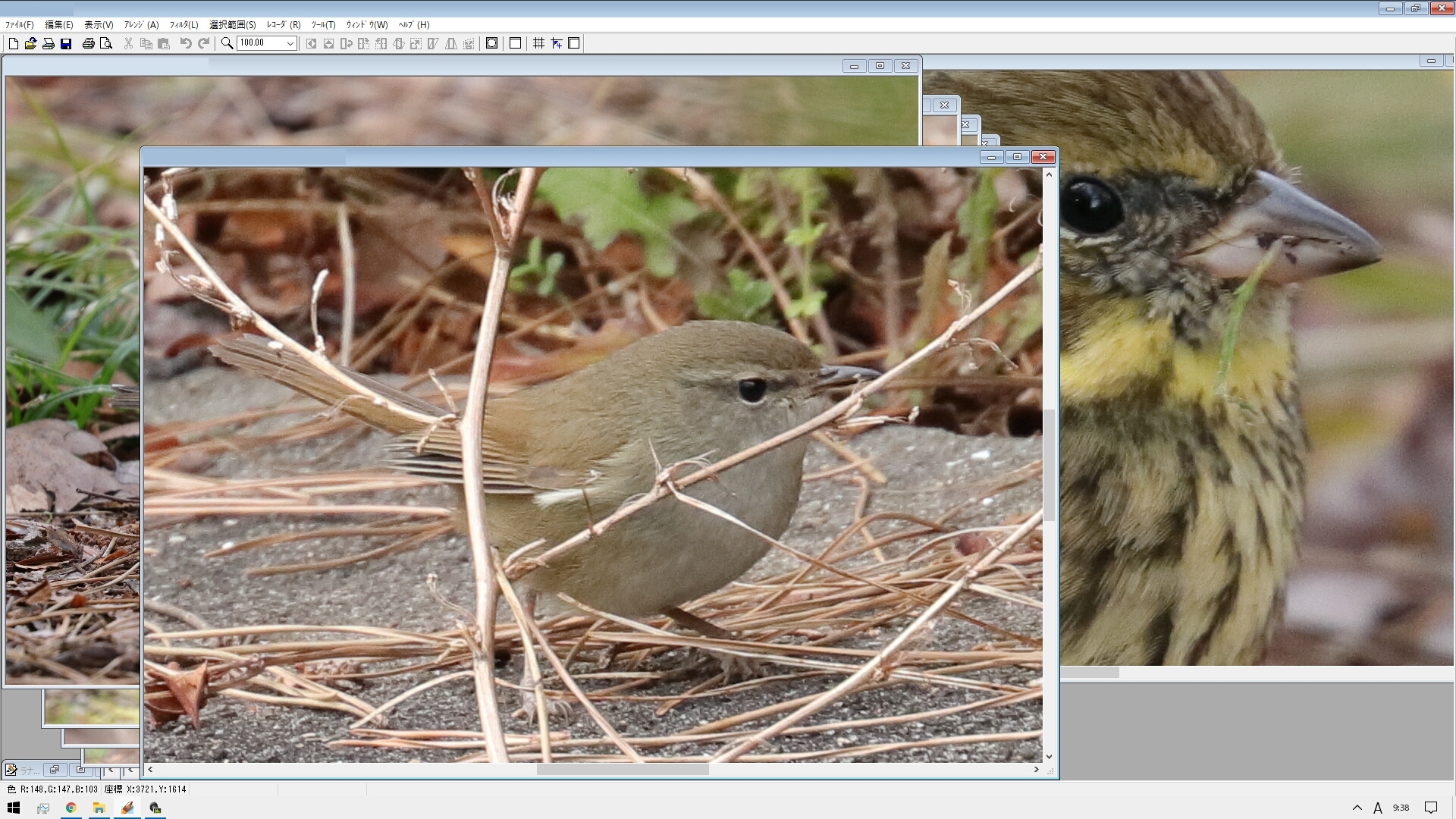Toggle the grid display icon
The width and height of the screenshot is (1456, 819).
(x=538, y=43)
